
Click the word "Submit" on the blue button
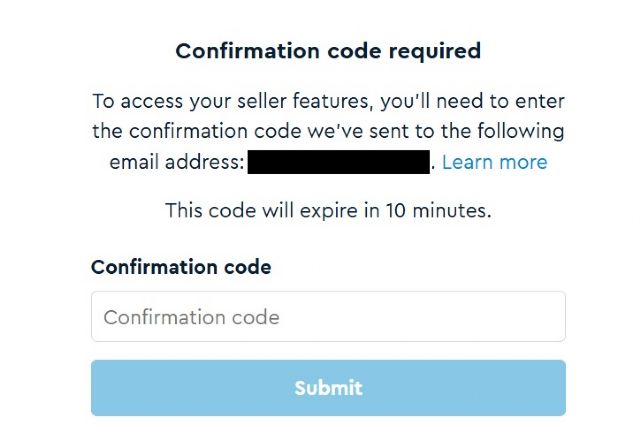click(328, 388)
